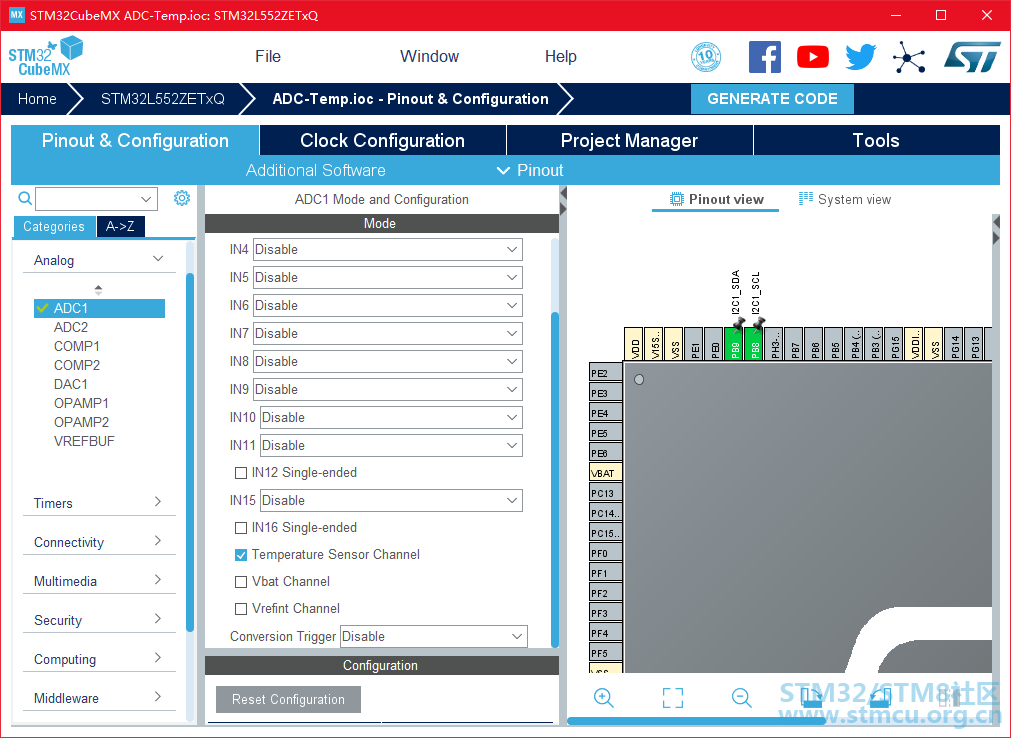Open the IN4 dropdown
Image resolution: width=1011 pixels, height=738 pixels.
[x=388, y=249]
